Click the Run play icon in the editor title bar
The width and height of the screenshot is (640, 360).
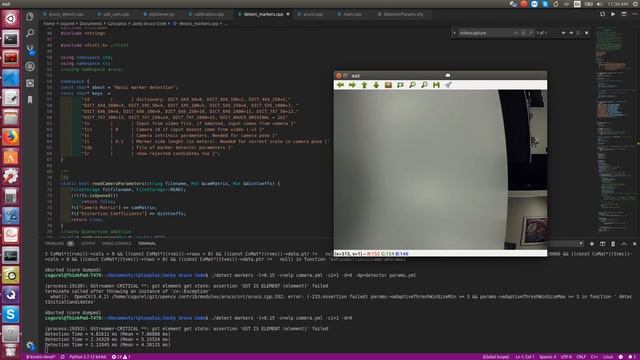(x=613, y=14)
